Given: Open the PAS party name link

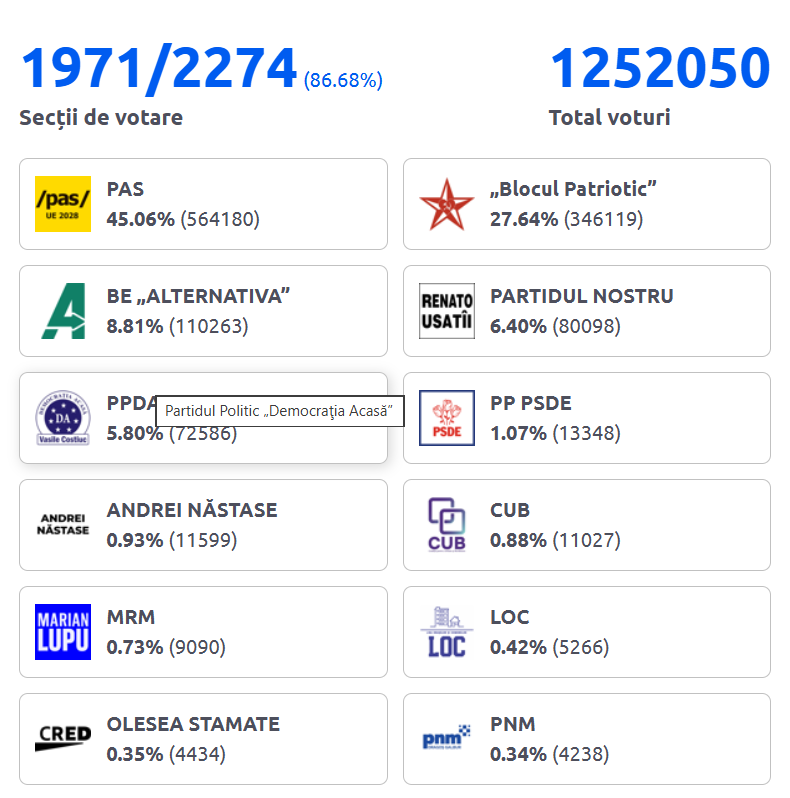Looking at the screenshot, I should click(x=126, y=189).
